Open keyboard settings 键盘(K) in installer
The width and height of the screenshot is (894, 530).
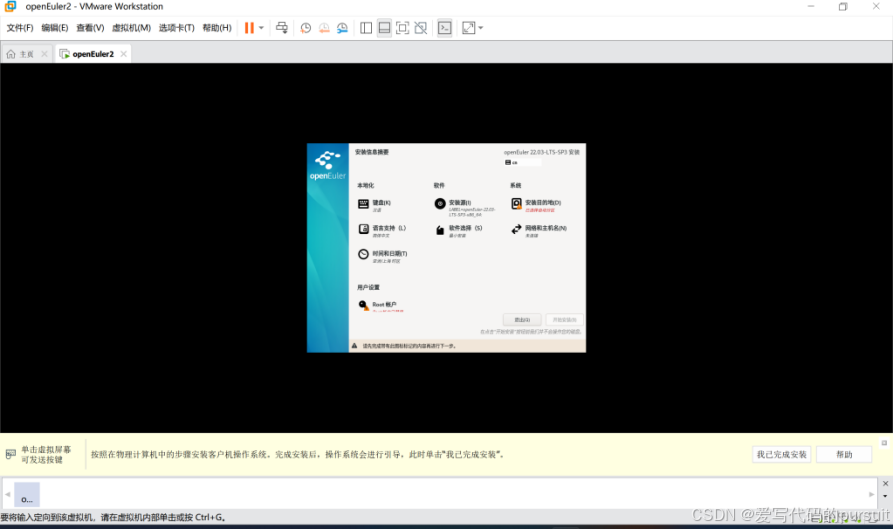click(375, 205)
